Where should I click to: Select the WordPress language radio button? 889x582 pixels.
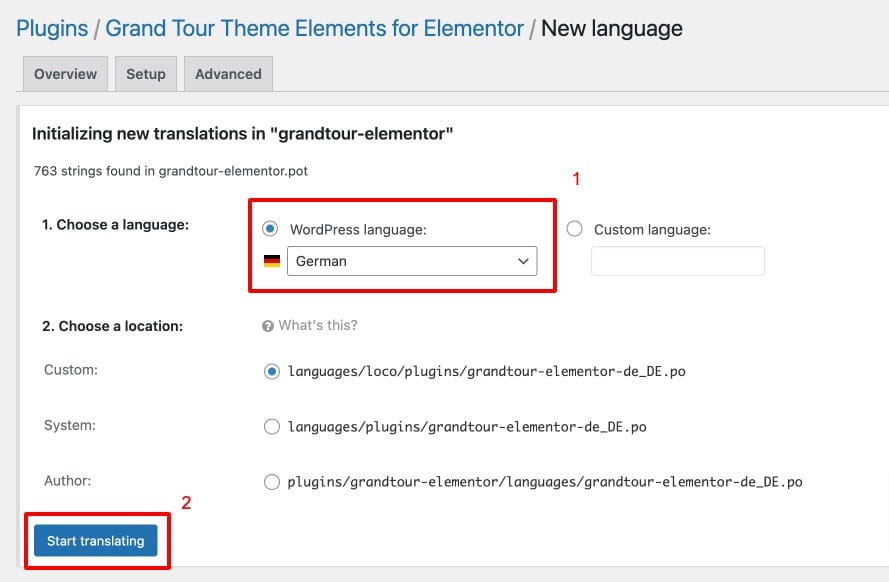click(x=270, y=228)
